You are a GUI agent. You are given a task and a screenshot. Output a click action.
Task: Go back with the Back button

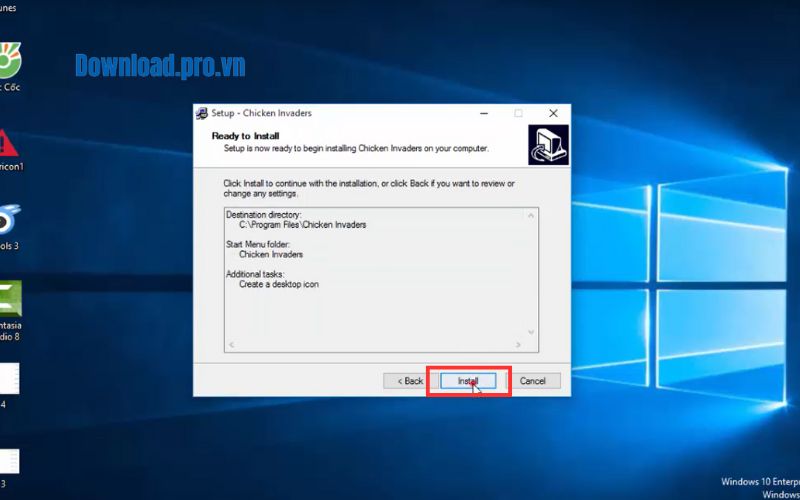coord(410,381)
